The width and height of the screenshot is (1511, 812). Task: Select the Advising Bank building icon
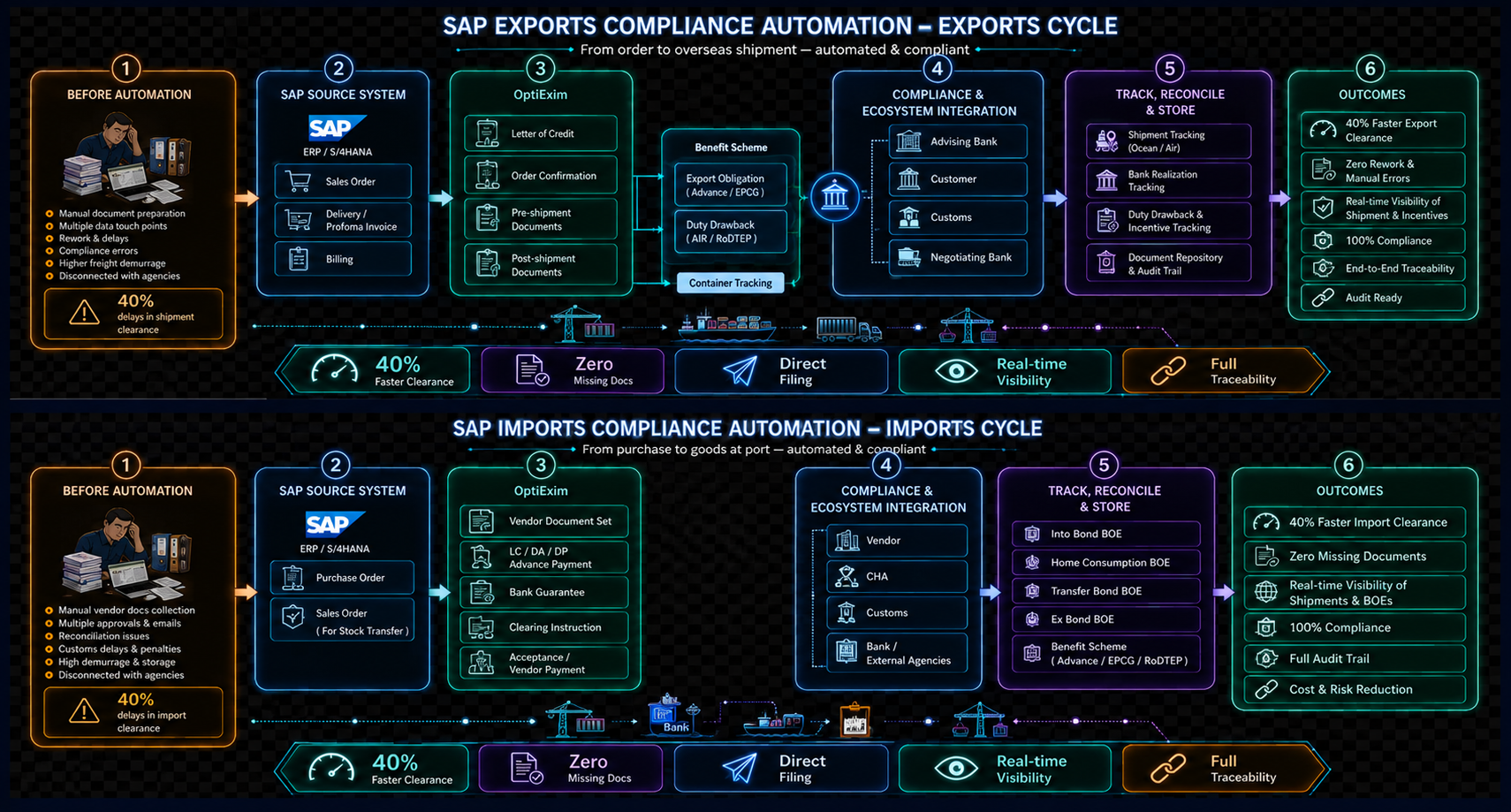pyautogui.click(x=908, y=141)
